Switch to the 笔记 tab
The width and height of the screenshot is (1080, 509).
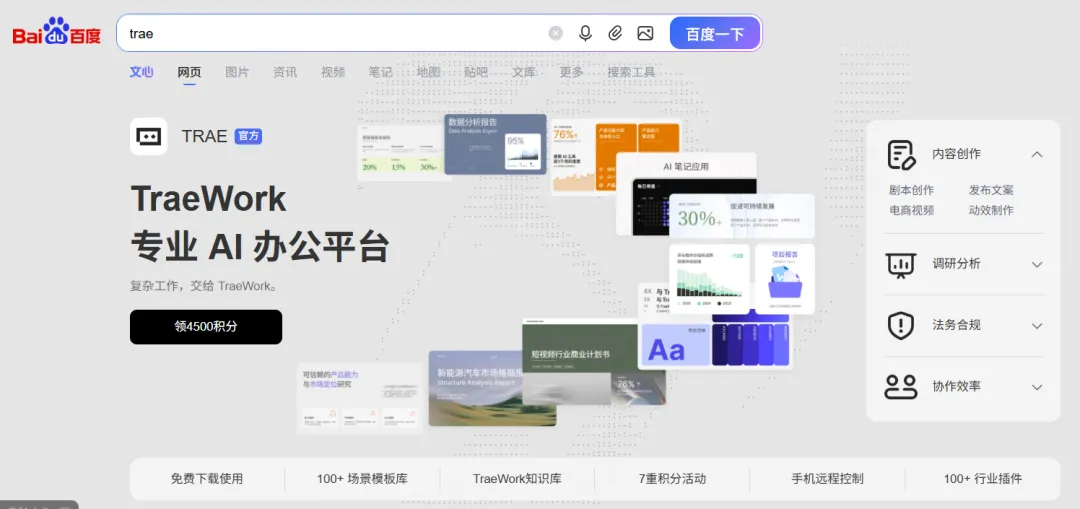click(x=380, y=72)
